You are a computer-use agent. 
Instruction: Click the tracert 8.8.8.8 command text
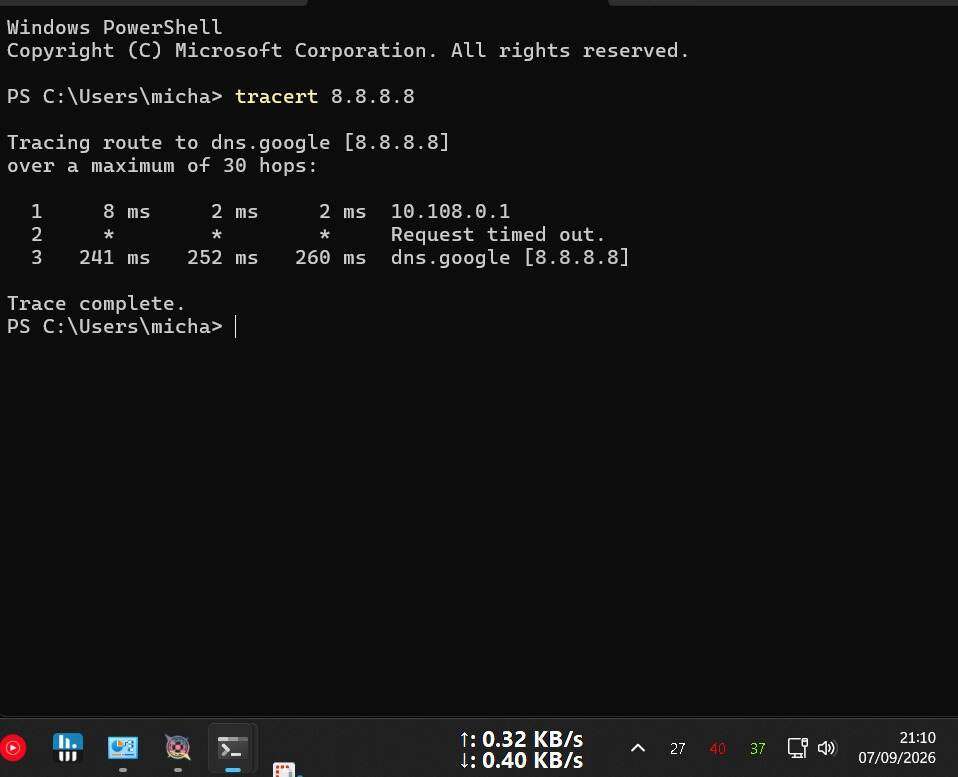coord(324,97)
